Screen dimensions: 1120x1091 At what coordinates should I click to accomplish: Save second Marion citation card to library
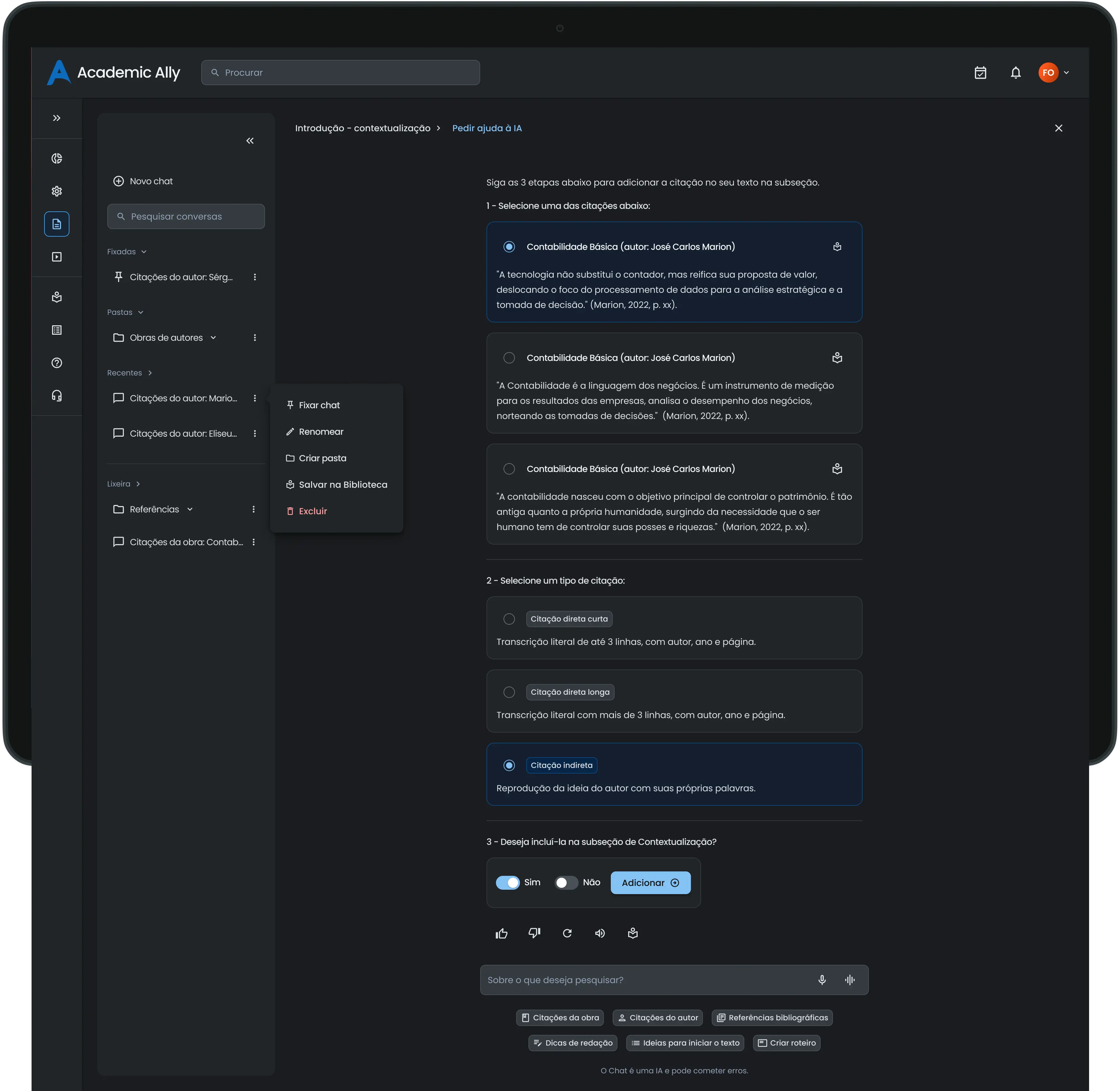click(837, 358)
